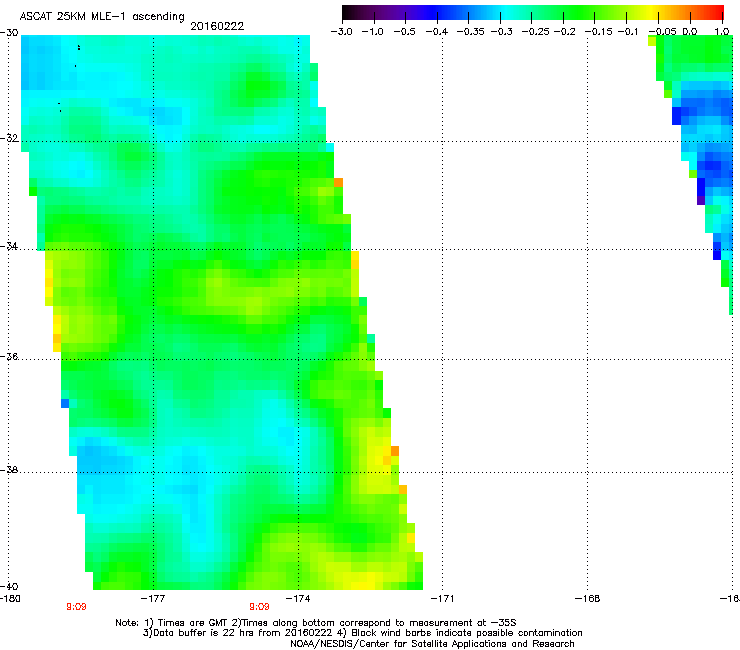Image resolution: width=740 pixels, height=650 pixels.
Task: Select the -0.25 color bar label
Action: coord(536,32)
